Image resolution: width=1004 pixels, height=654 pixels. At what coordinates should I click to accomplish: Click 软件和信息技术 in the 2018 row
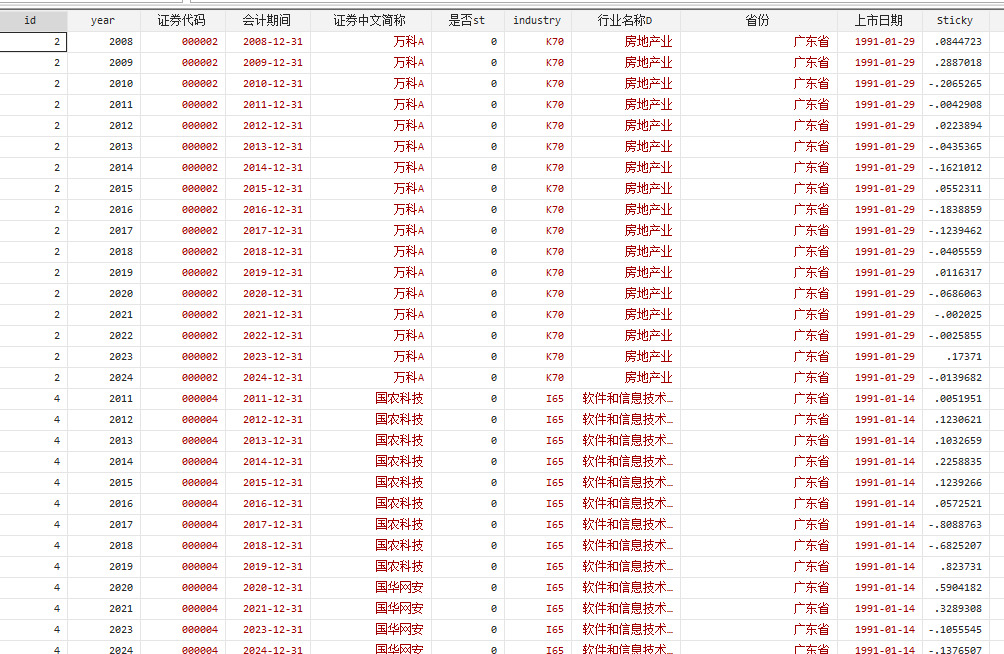pos(628,546)
